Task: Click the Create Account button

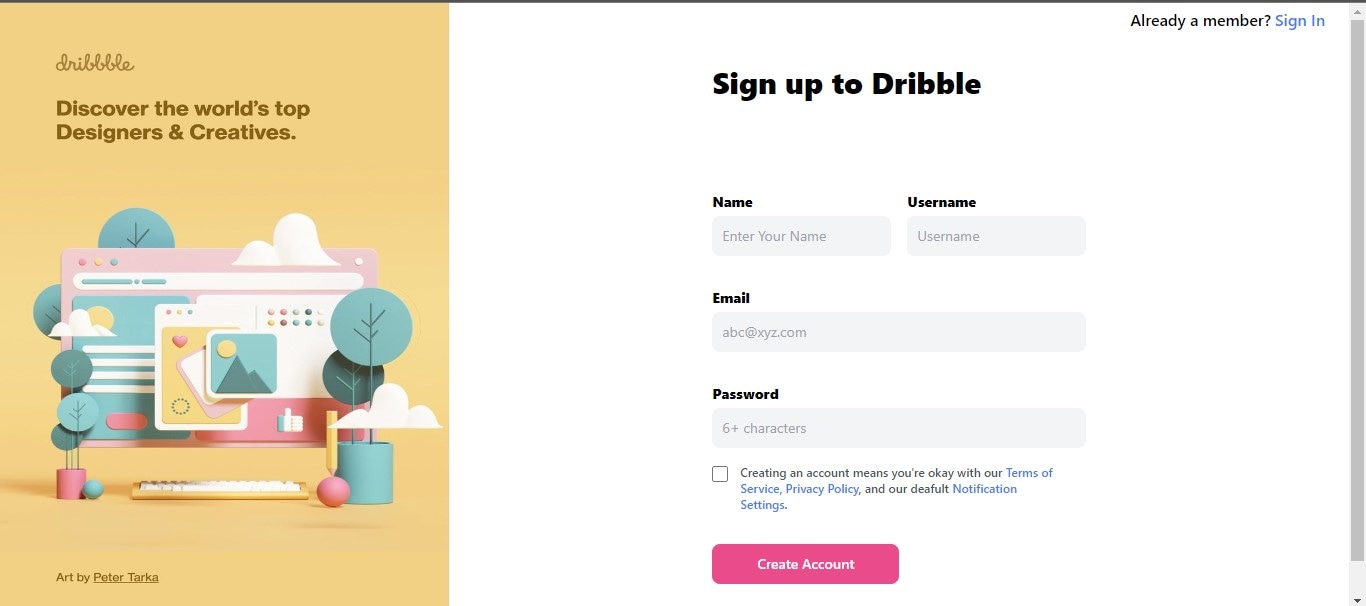Action: pyautogui.click(x=805, y=564)
